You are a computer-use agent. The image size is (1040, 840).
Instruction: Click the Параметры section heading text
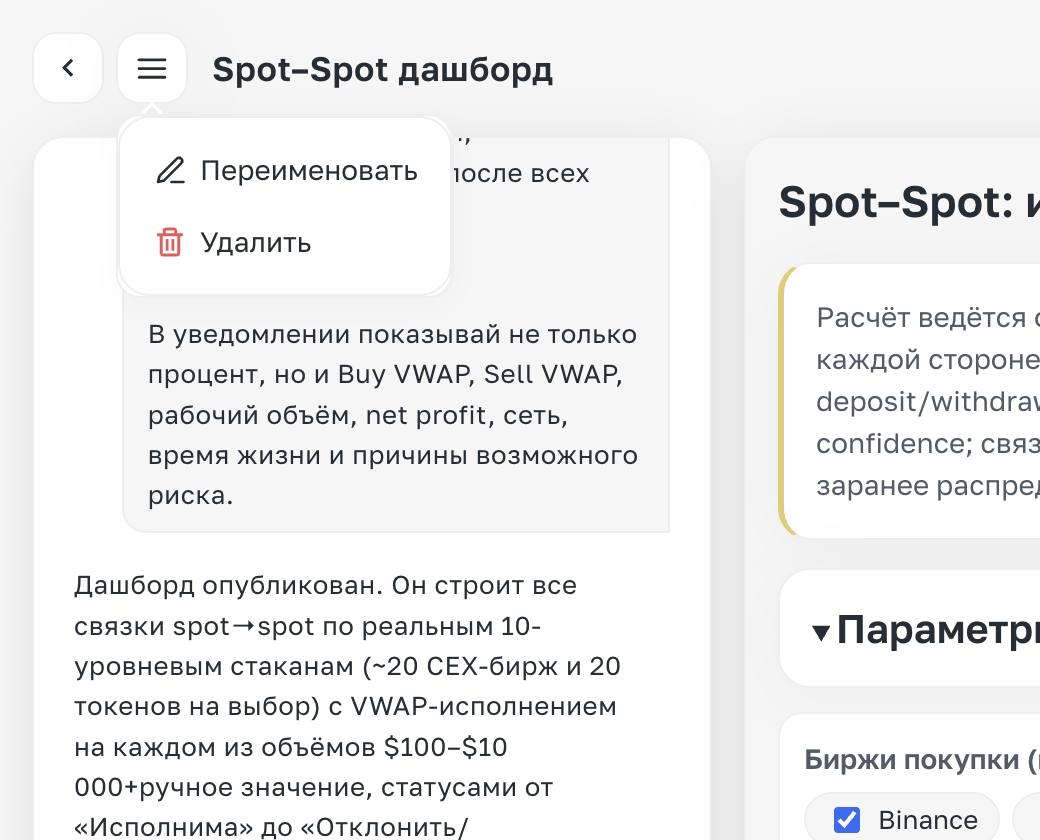point(938,630)
